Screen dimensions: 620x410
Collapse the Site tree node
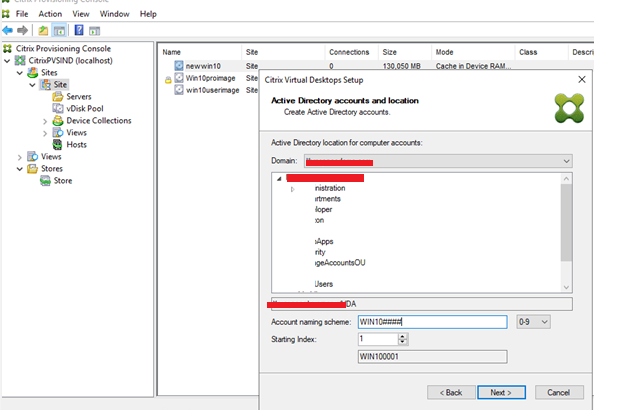pos(32,85)
